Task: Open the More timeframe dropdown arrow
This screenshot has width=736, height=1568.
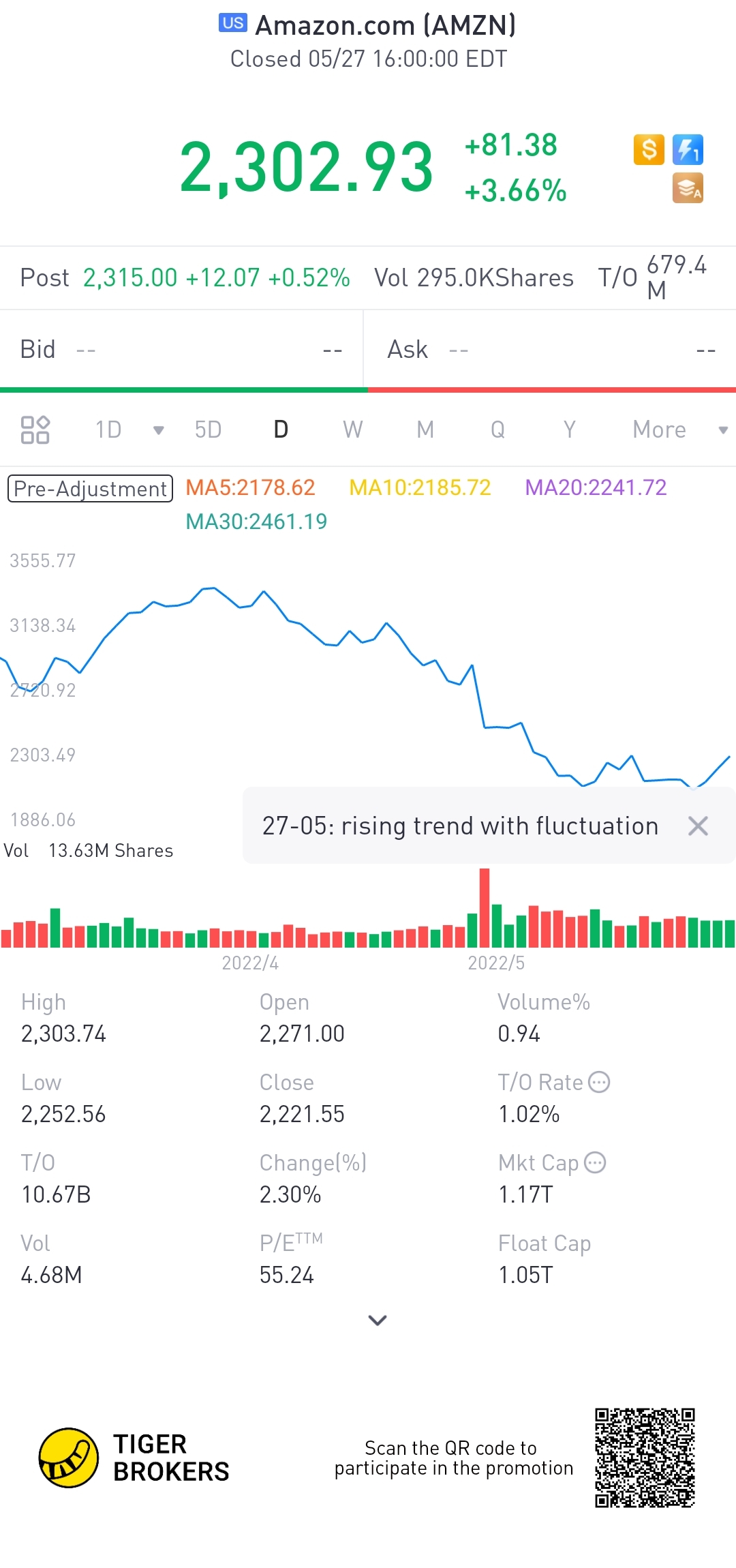Action: (x=723, y=430)
